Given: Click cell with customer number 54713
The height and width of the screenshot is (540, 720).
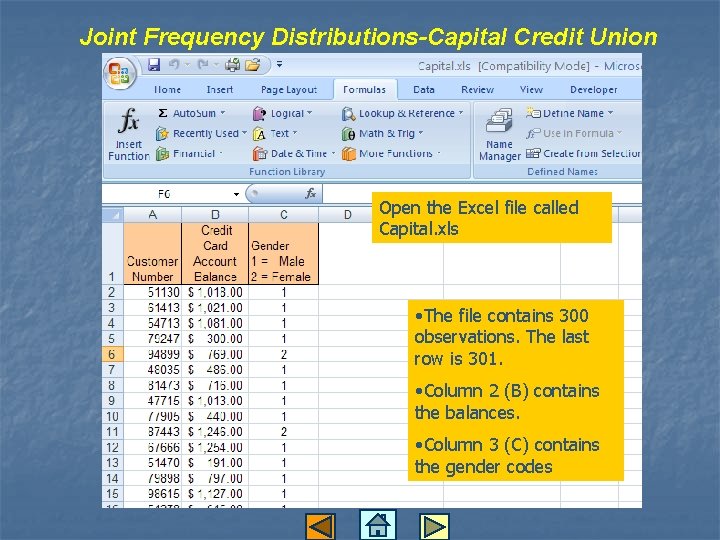Looking at the screenshot, I should 152,323.
